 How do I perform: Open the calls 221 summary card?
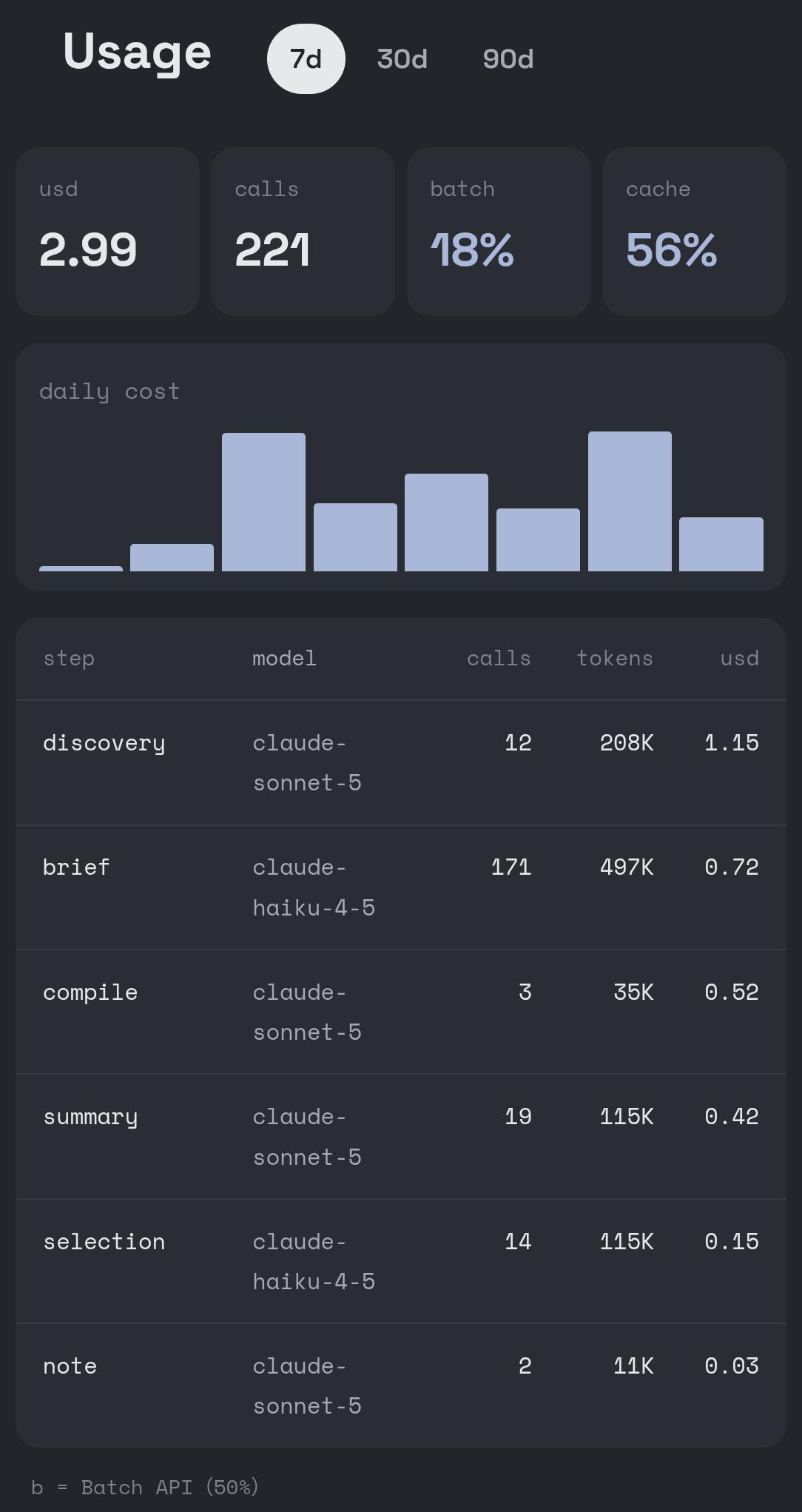click(x=303, y=232)
